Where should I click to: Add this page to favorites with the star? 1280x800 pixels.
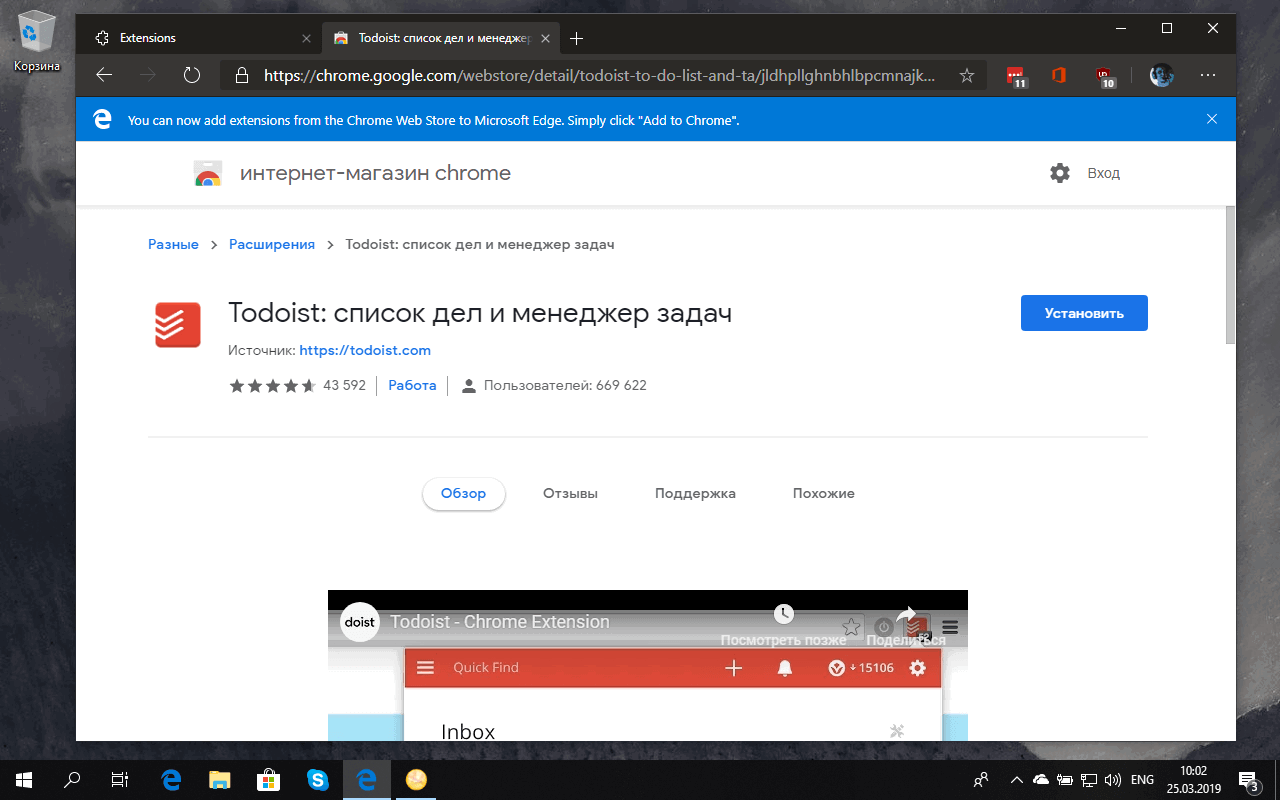point(967,75)
